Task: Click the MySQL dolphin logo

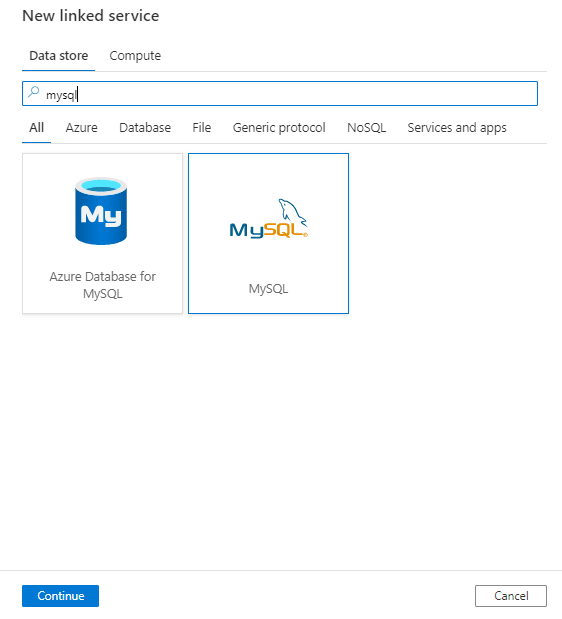Action: [x=268, y=218]
